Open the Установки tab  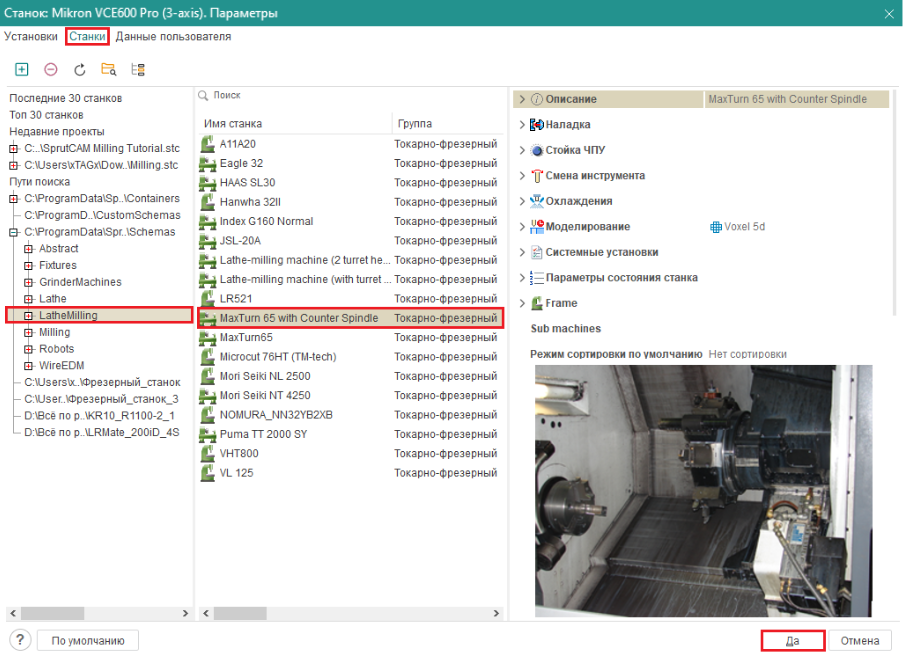pos(30,37)
